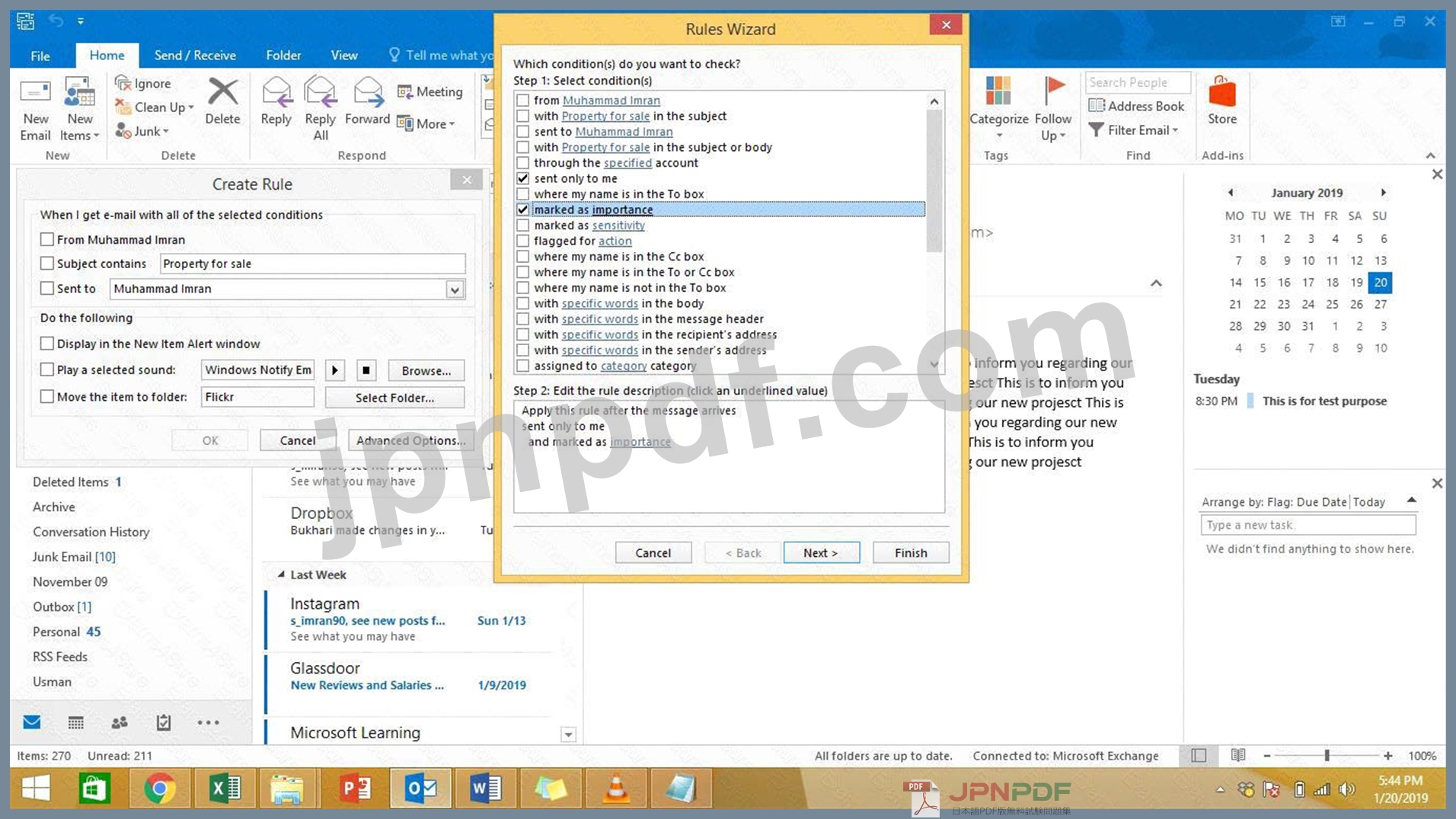Expand the 'Sent to' dropdown arrow
1456x819 pixels.
[x=455, y=290]
